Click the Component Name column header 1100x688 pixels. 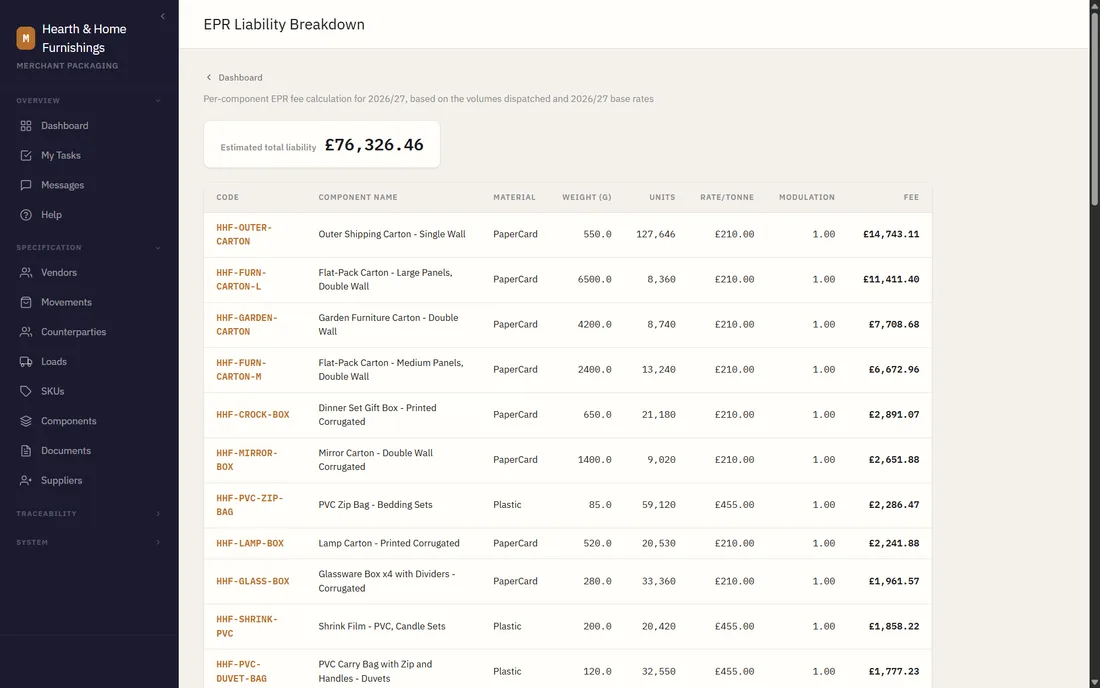(358, 197)
